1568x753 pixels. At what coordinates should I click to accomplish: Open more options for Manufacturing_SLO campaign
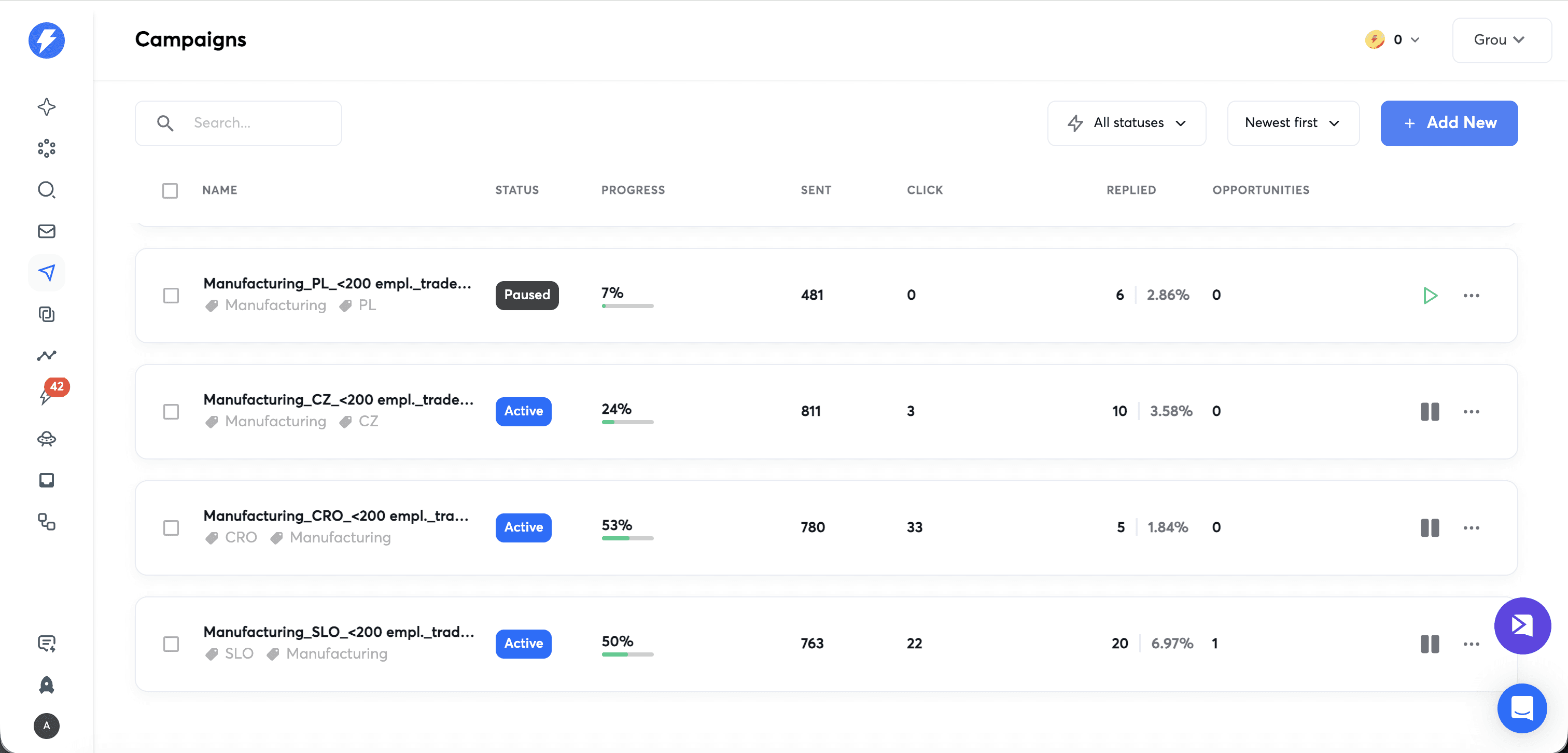point(1471,644)
